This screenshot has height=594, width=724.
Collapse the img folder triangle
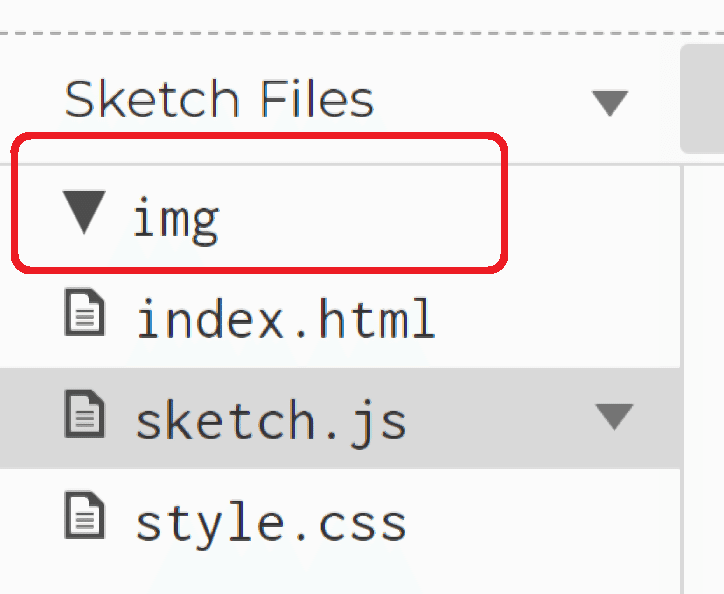[x=84, y=213]
